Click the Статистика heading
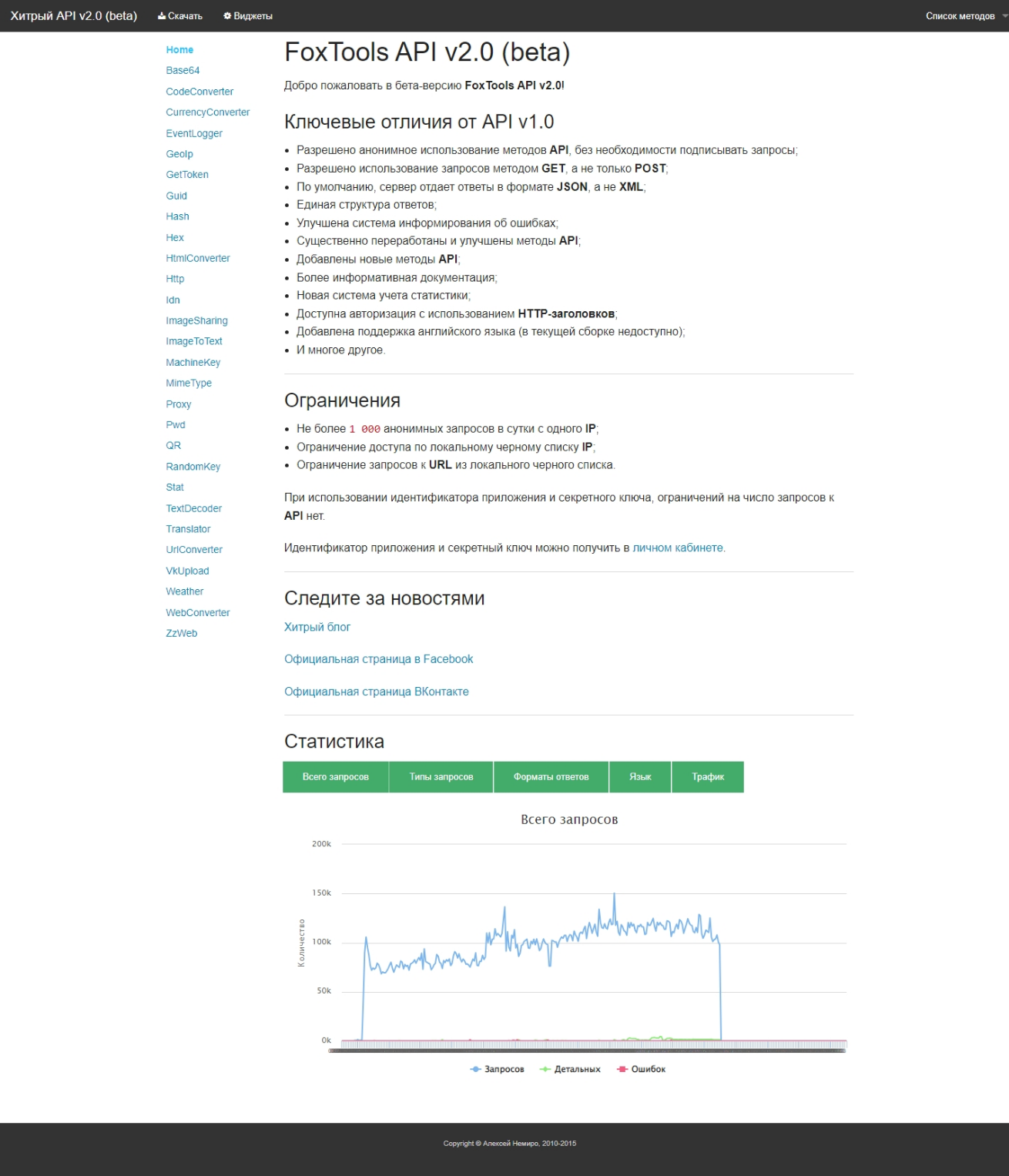1009x1176 pixels. (x=334, y=742)
